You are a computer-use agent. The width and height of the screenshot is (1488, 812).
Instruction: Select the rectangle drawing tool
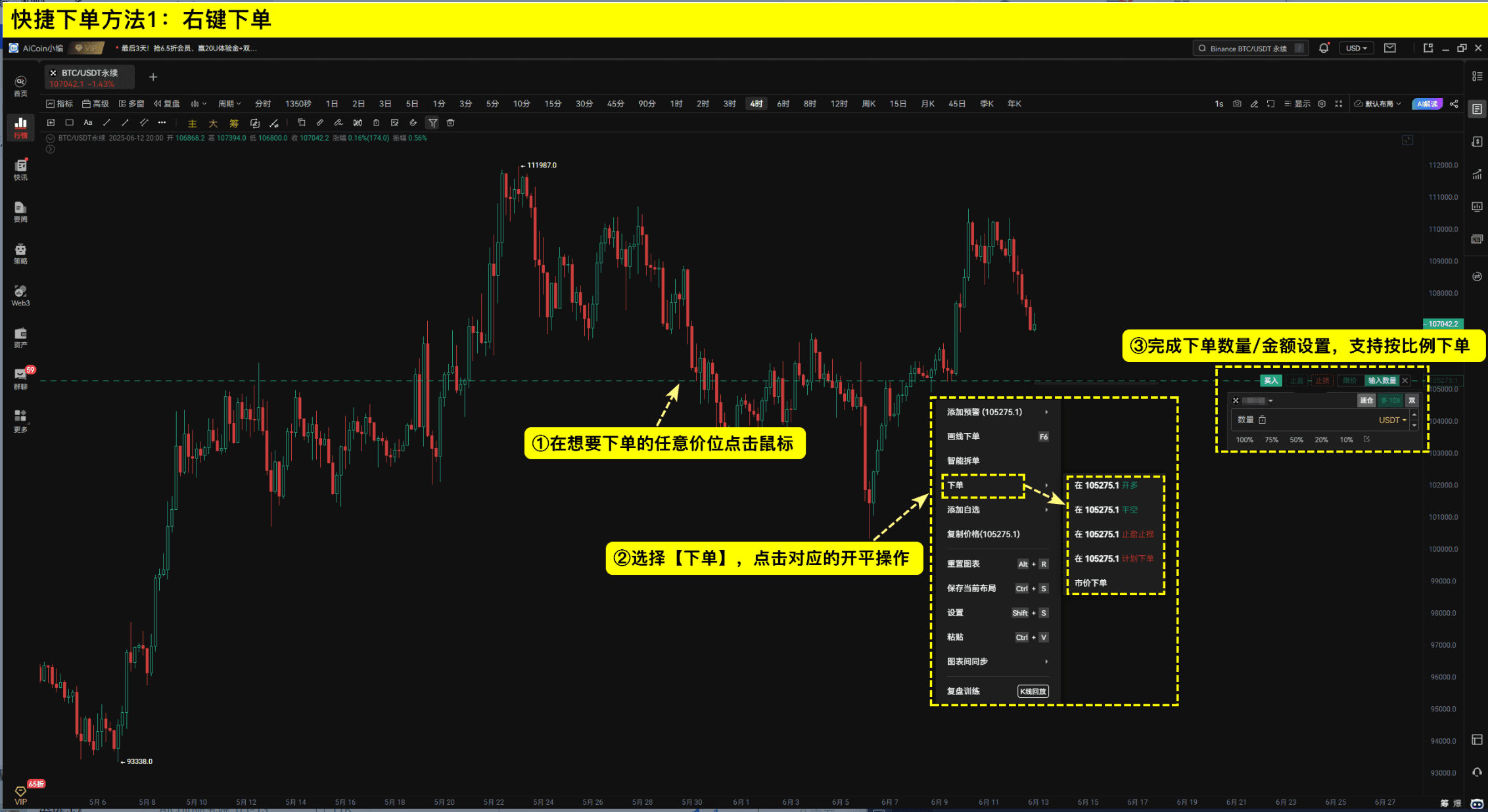coord(69,123)
